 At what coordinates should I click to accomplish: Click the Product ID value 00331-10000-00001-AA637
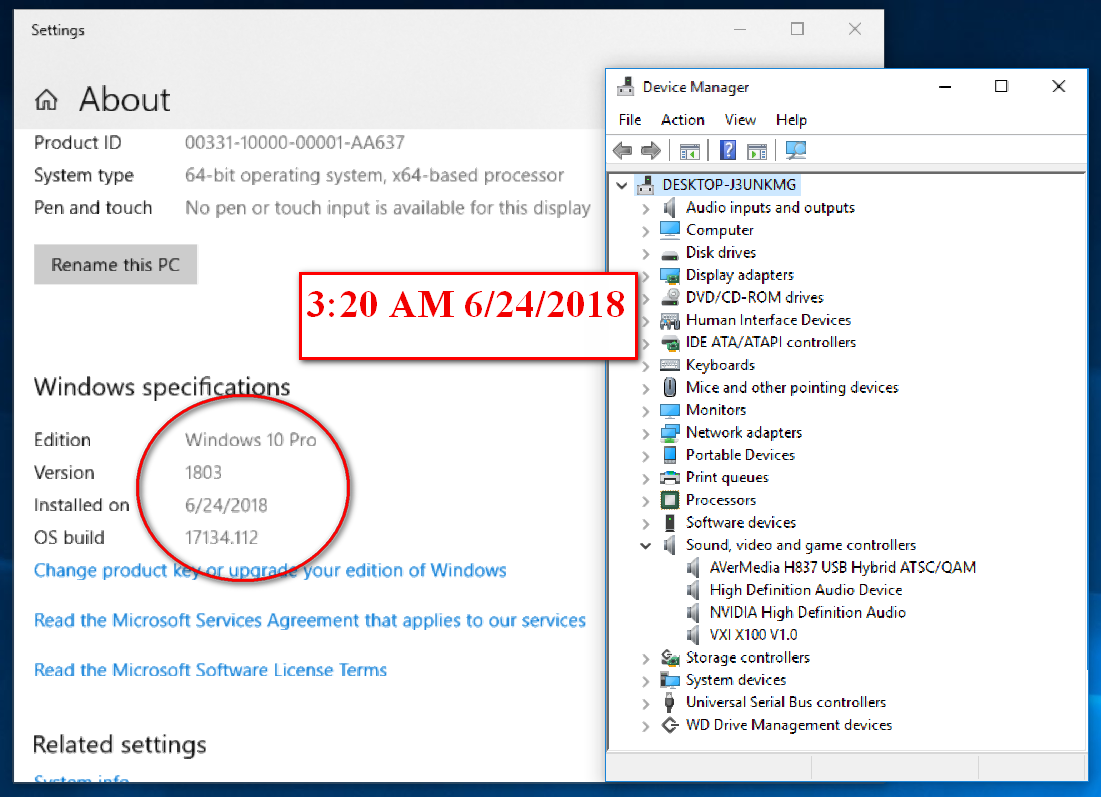point(295,143)
